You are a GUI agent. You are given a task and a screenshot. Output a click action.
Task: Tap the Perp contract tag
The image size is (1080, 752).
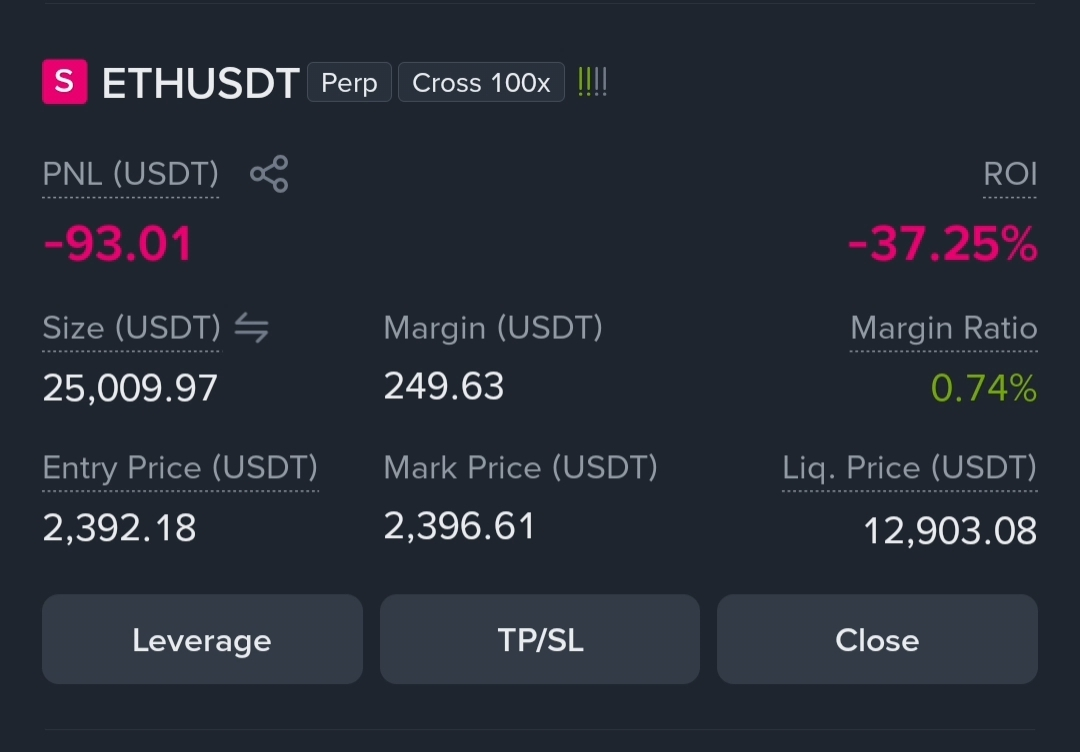click(349, 82)
